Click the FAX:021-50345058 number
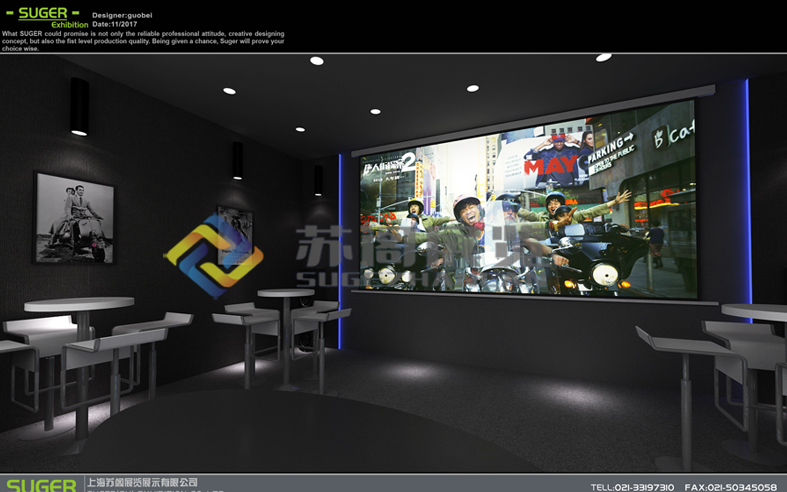 [730, 487]
